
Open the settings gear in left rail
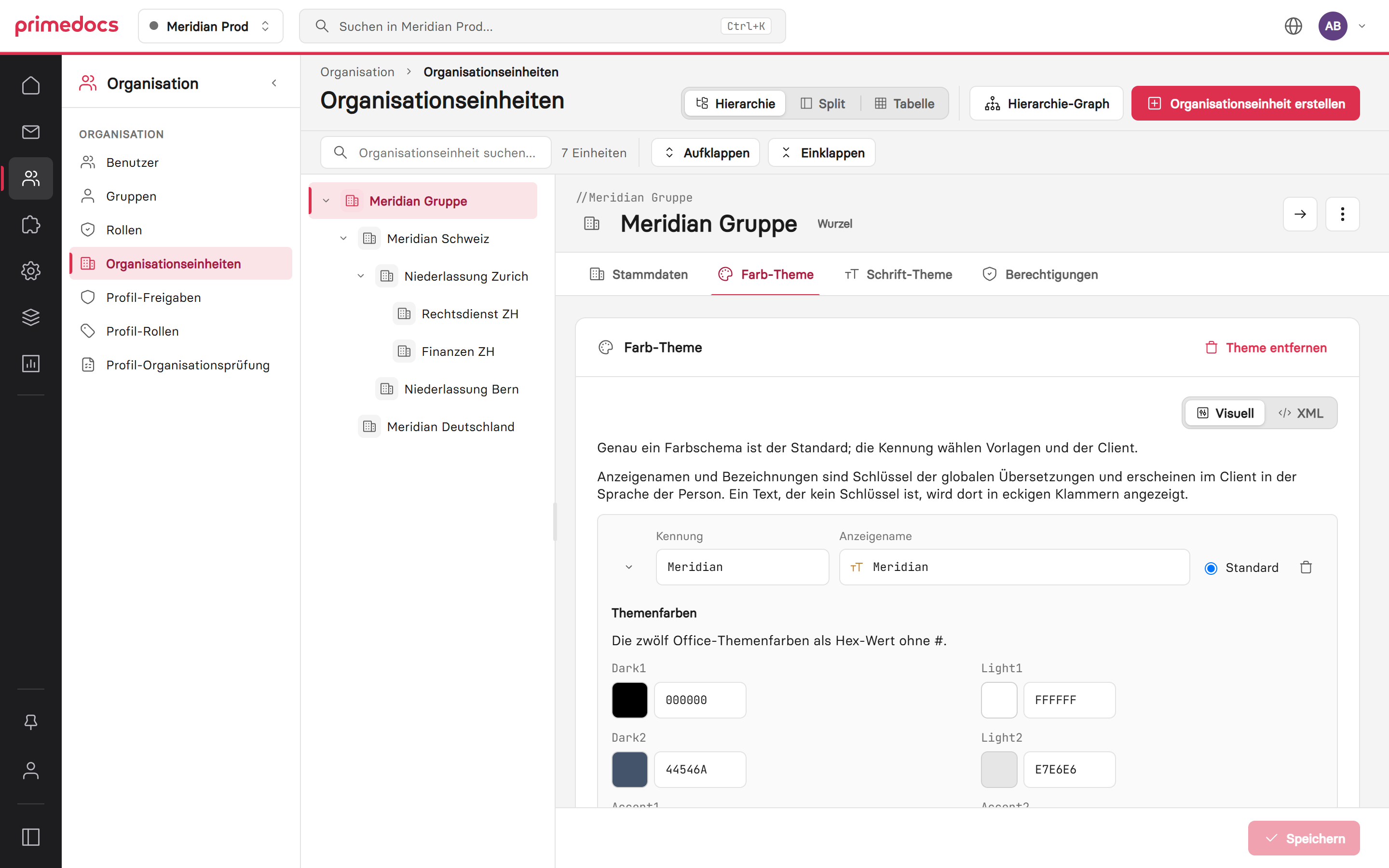point(30,271)
